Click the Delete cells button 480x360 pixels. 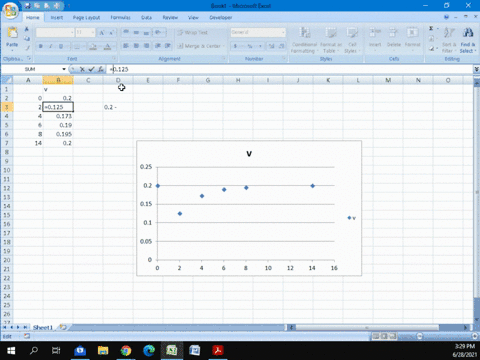(x=394, y=38)
